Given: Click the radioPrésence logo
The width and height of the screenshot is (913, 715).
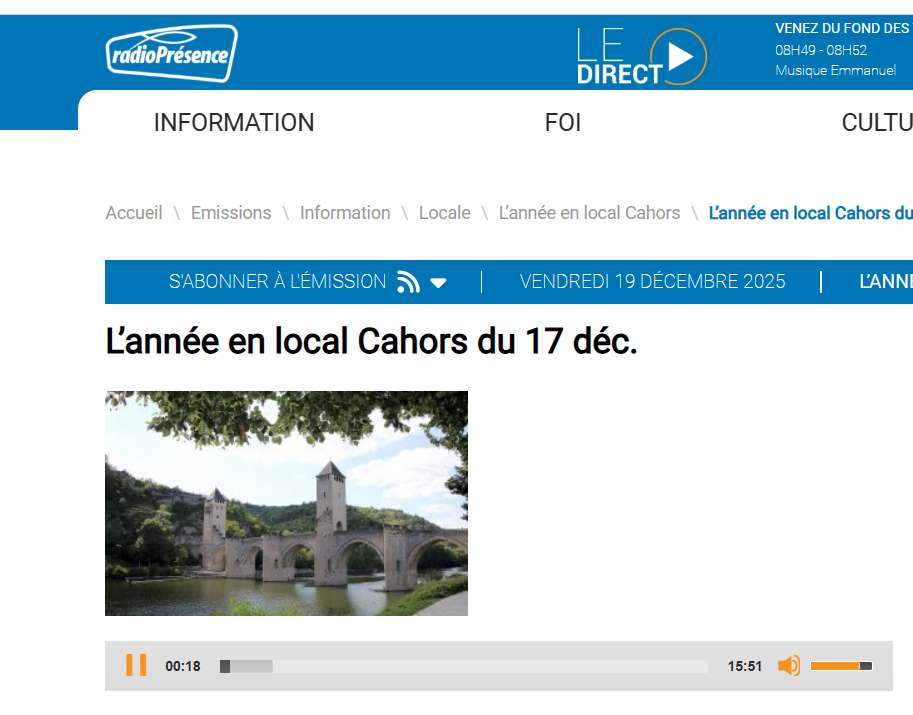Looking at the screenshot, I should (172, 53).
